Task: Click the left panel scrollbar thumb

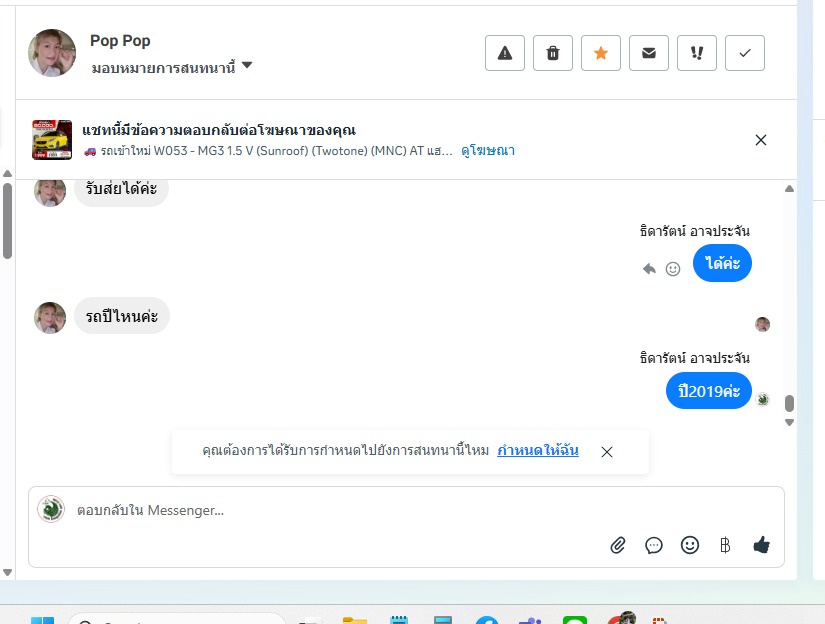Action: pos(7,221)
